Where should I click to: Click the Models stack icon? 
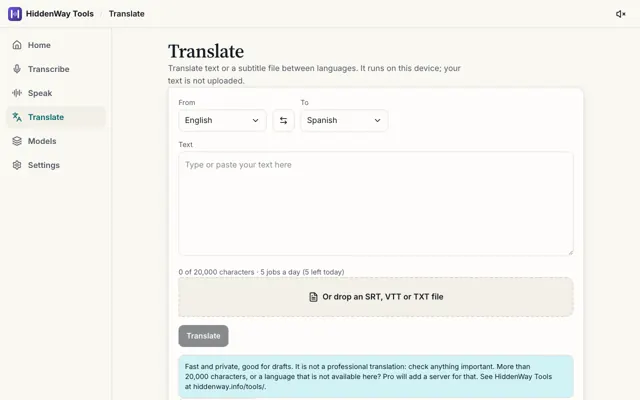pos(17,141)
